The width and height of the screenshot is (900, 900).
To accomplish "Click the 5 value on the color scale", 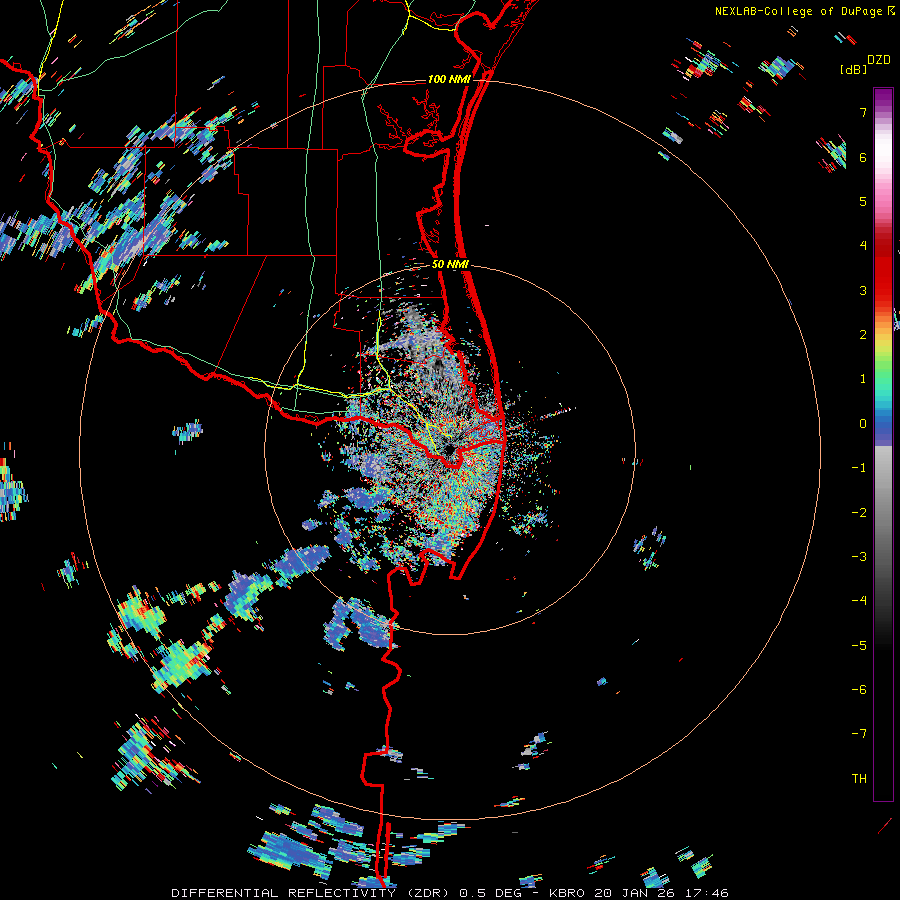I will tap(863, 201).
